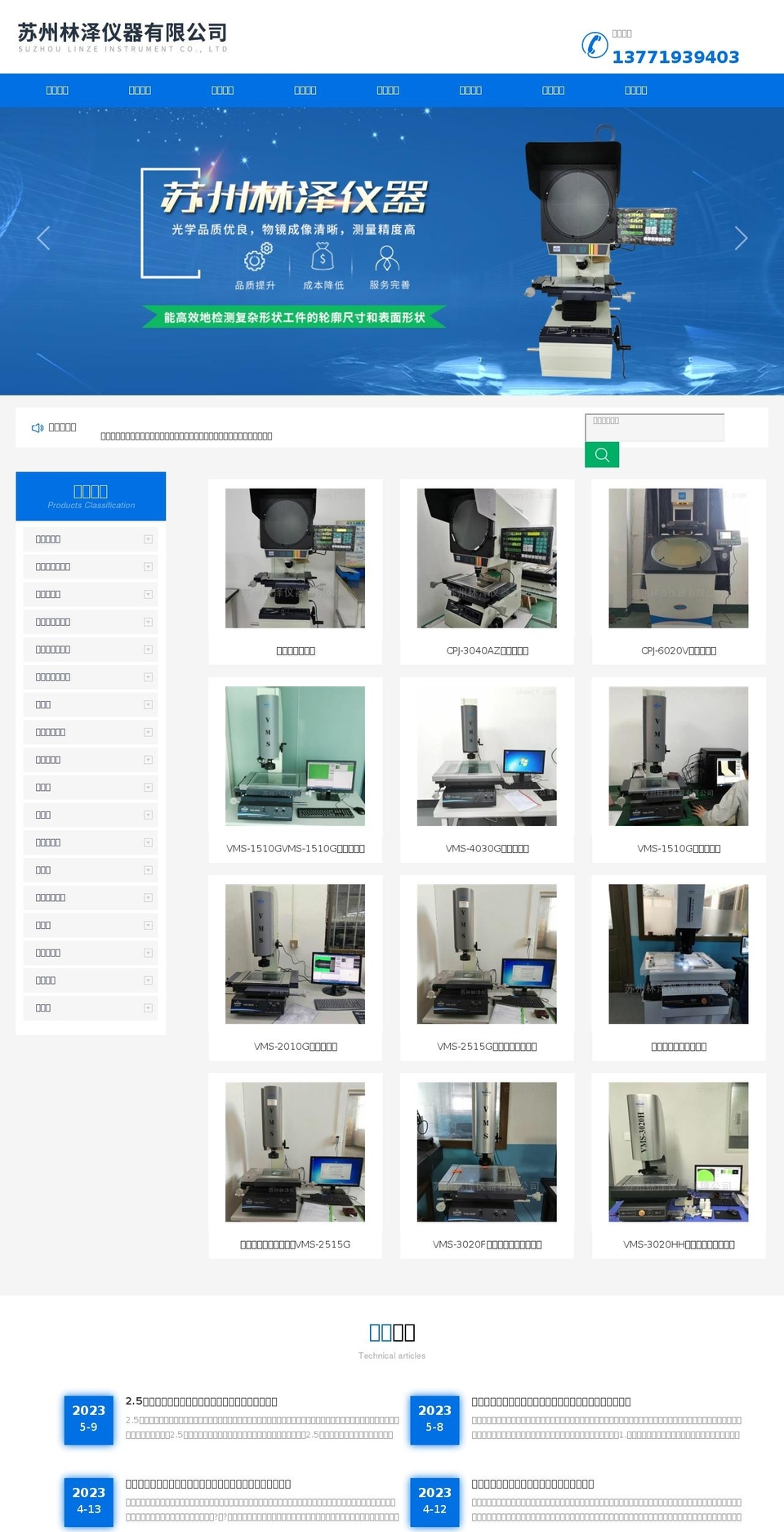Click the telephone icon beside 13771939403
This screenshot has width=784, height=1532.
595,45
